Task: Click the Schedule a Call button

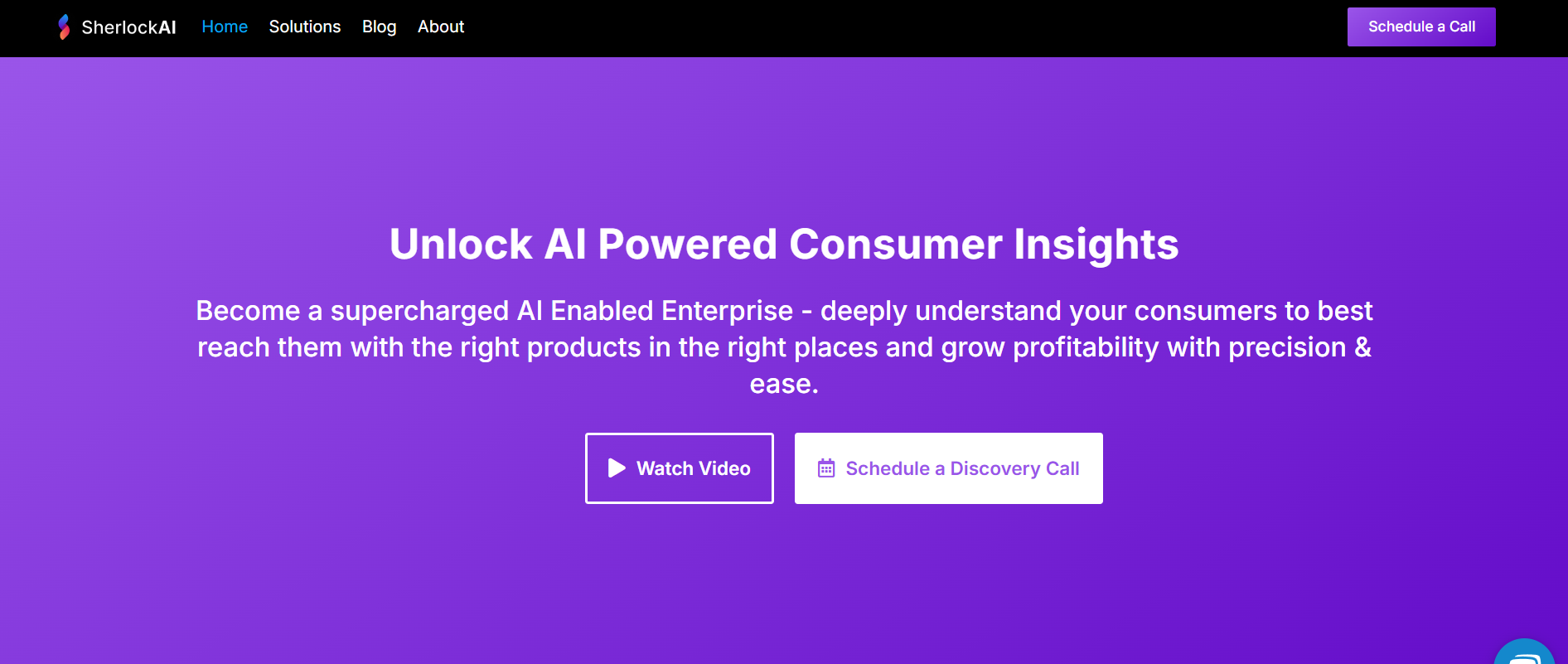Action: 1421,27
